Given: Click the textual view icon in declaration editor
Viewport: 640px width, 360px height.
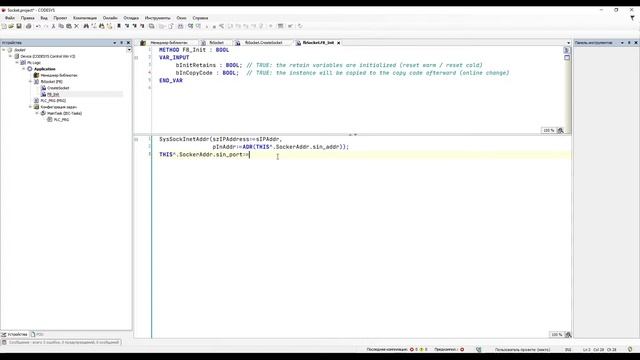Looking at the screenshot, I should pyautogui.click(x=567, y=50).
